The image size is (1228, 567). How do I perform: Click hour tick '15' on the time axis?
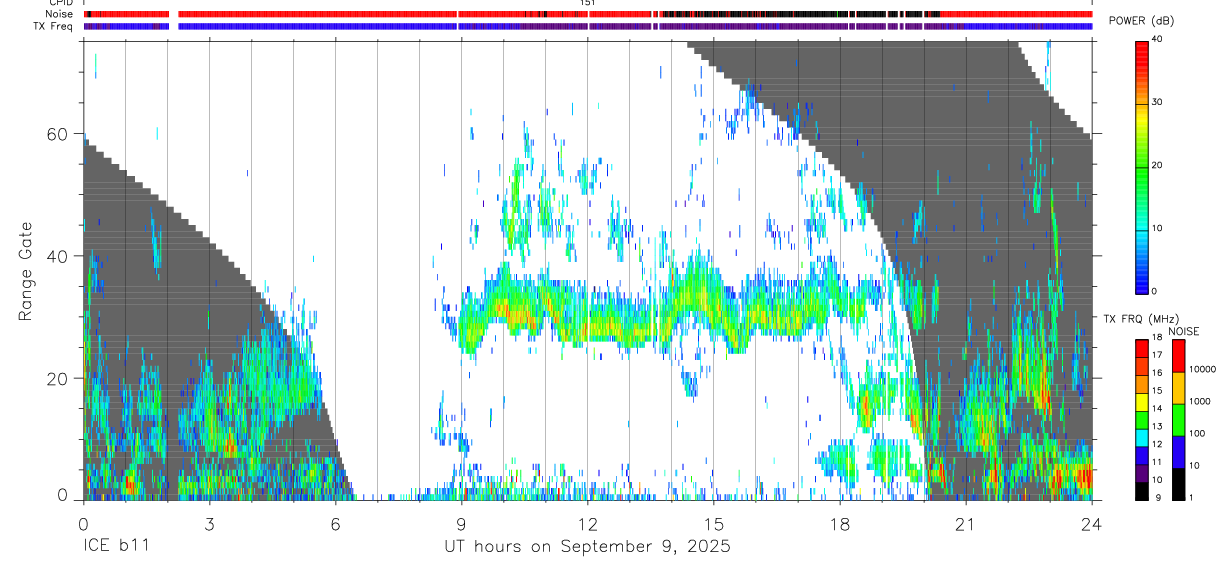[714, 523]
